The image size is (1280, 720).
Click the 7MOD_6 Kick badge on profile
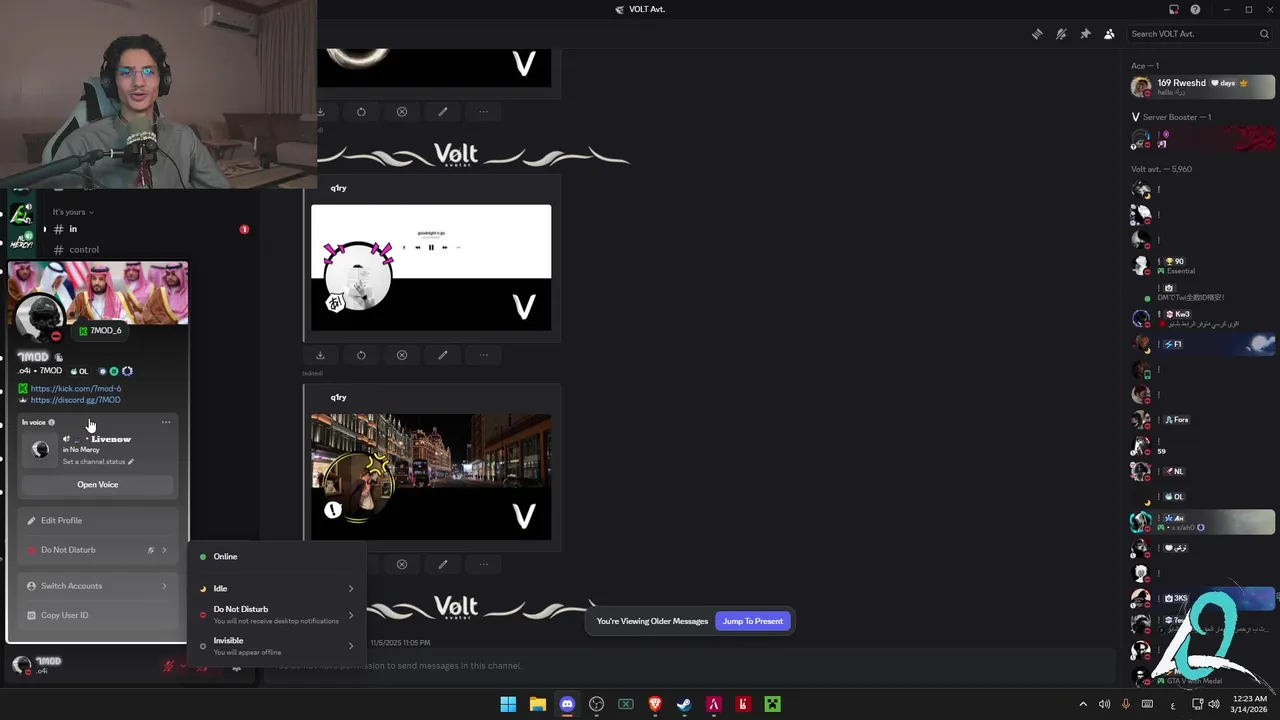pyautogui.click(x=100, y=331)
